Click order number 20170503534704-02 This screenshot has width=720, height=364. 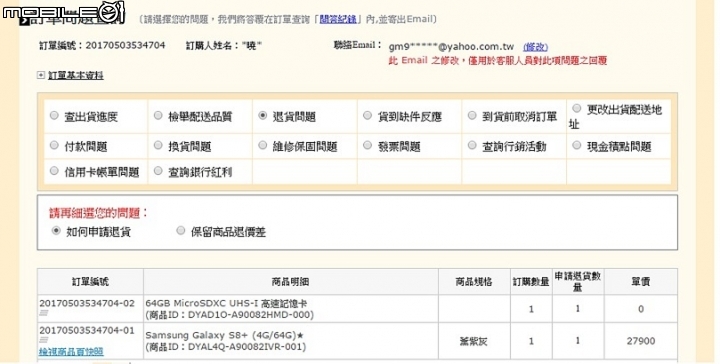(87, 303)
